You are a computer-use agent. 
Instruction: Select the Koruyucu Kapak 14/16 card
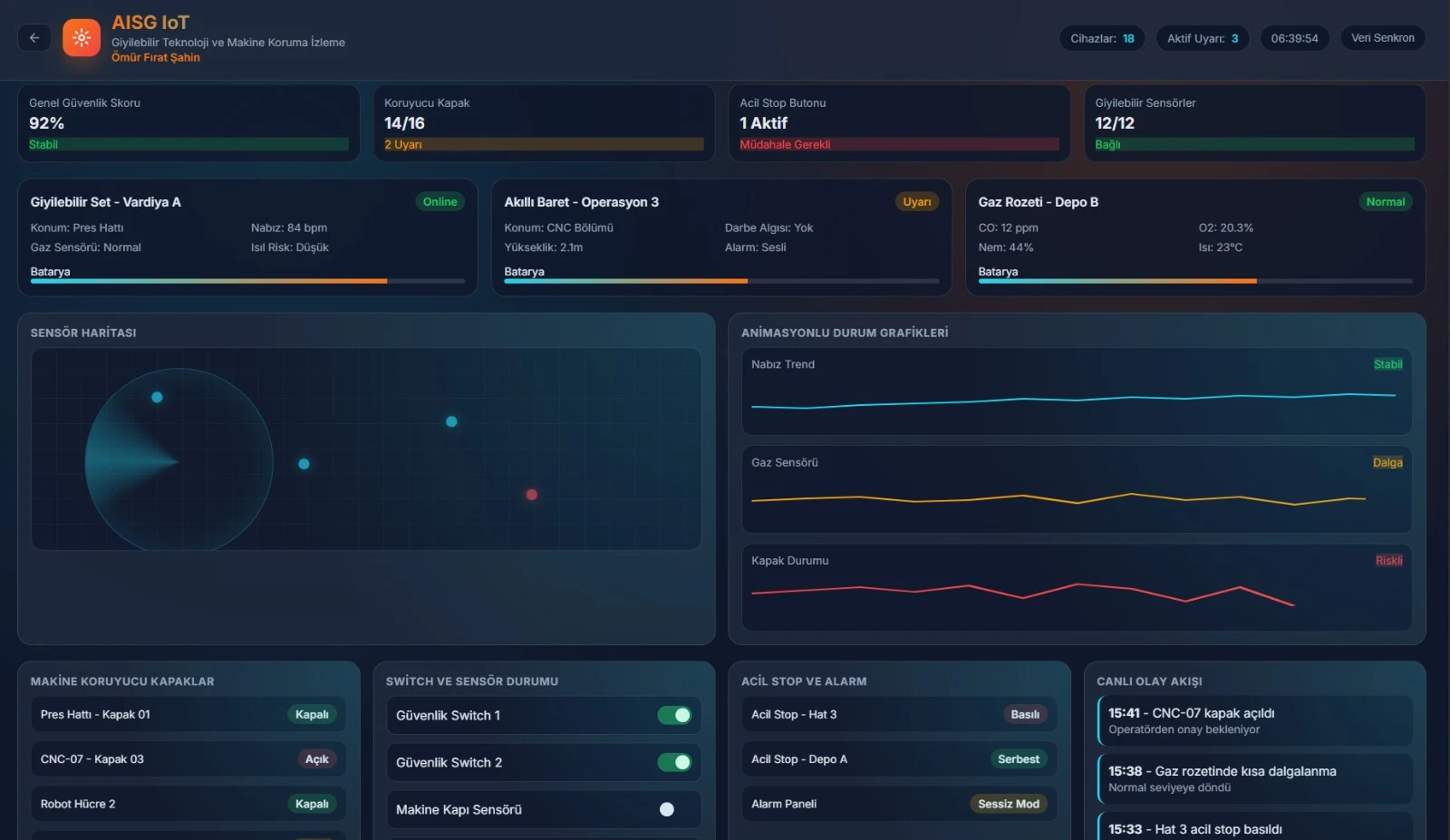click(x=544, y=123)
